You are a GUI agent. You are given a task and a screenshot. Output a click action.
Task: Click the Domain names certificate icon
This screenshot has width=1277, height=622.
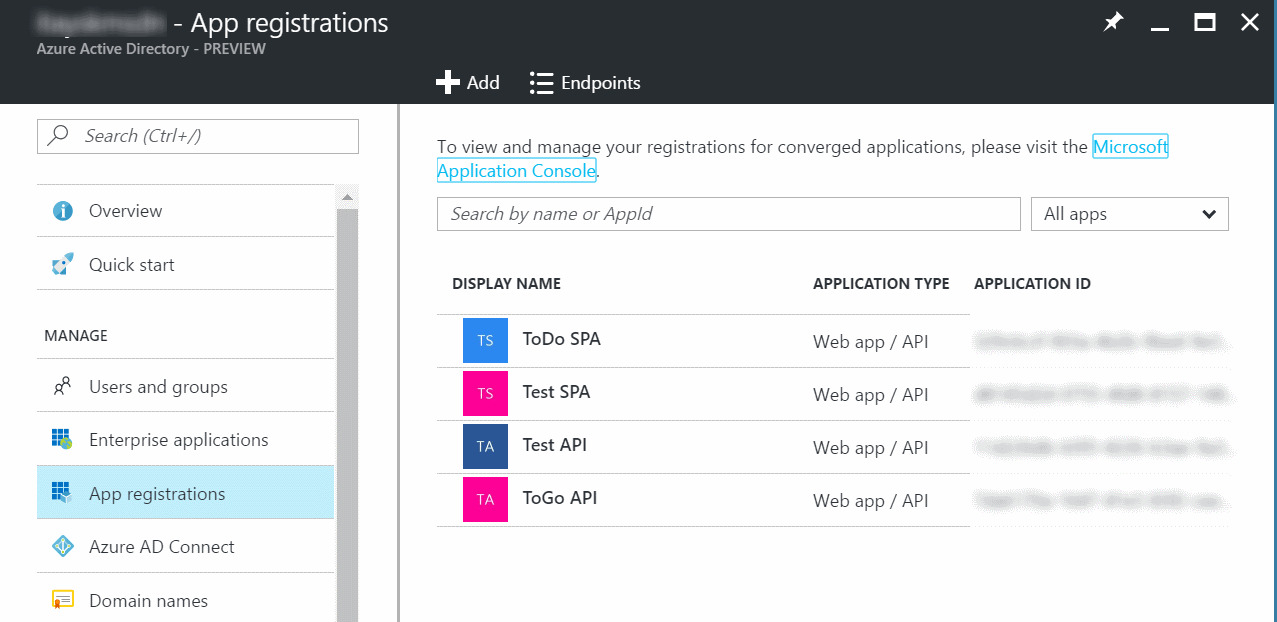pos(63,601)
